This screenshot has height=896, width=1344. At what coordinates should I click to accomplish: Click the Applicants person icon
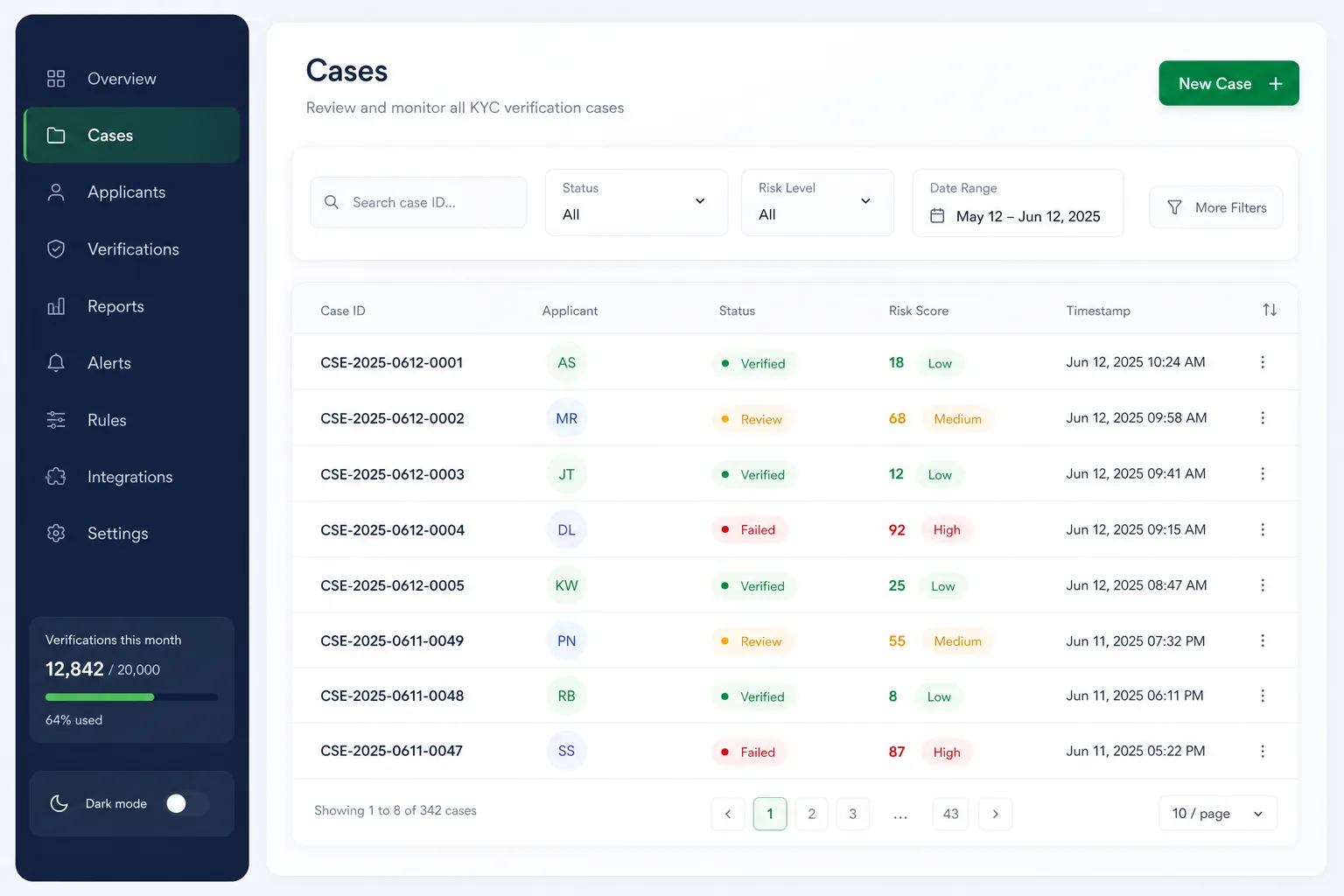click(x=56, y=192)
